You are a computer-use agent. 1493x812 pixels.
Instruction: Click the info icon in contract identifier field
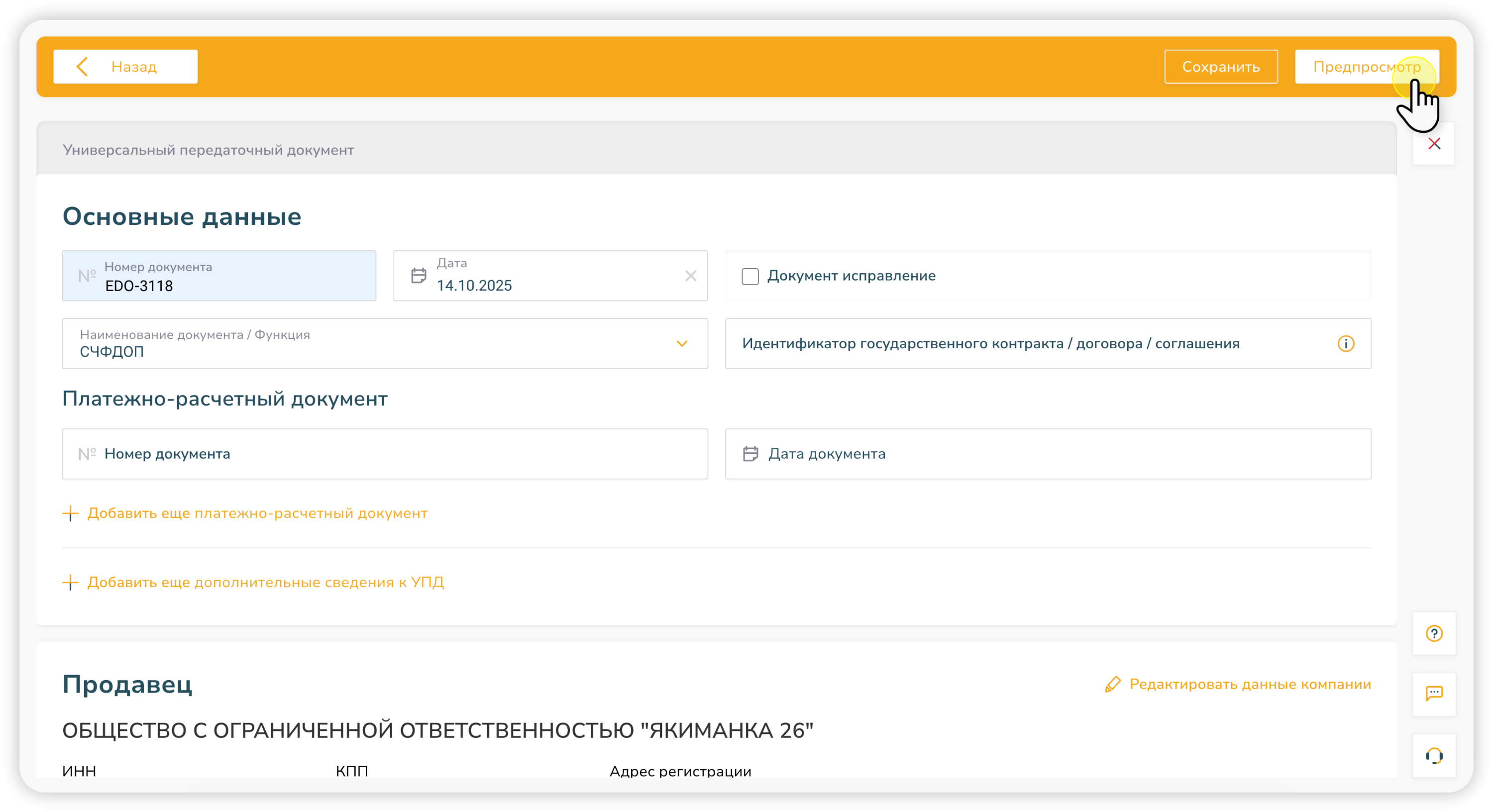[1345, 344]
